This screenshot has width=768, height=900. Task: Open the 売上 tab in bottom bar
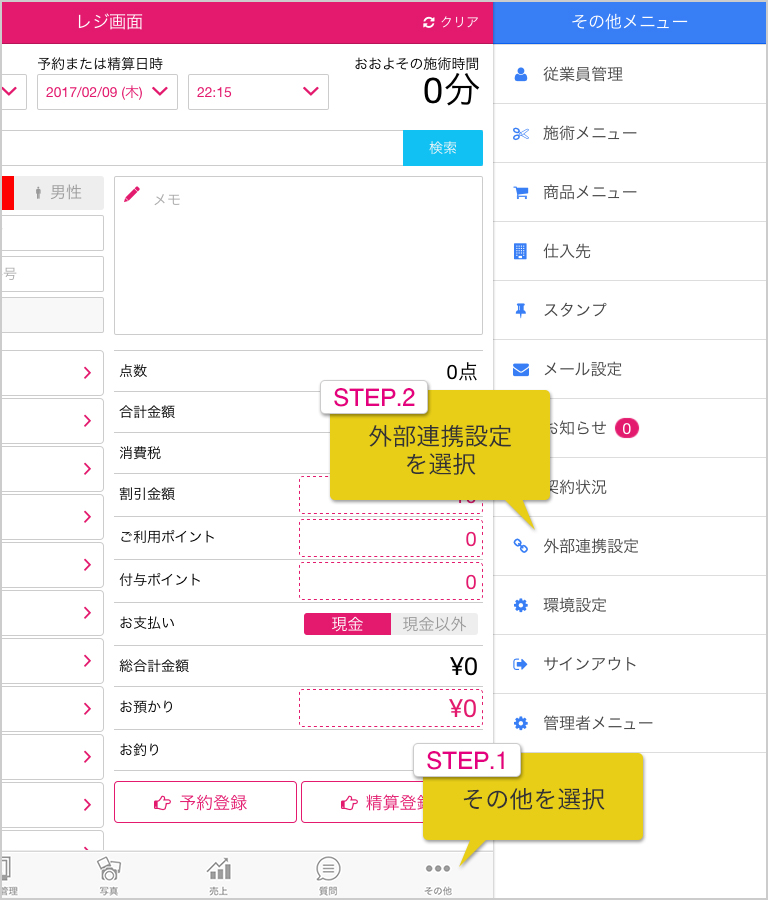click(x=219, y=876)
